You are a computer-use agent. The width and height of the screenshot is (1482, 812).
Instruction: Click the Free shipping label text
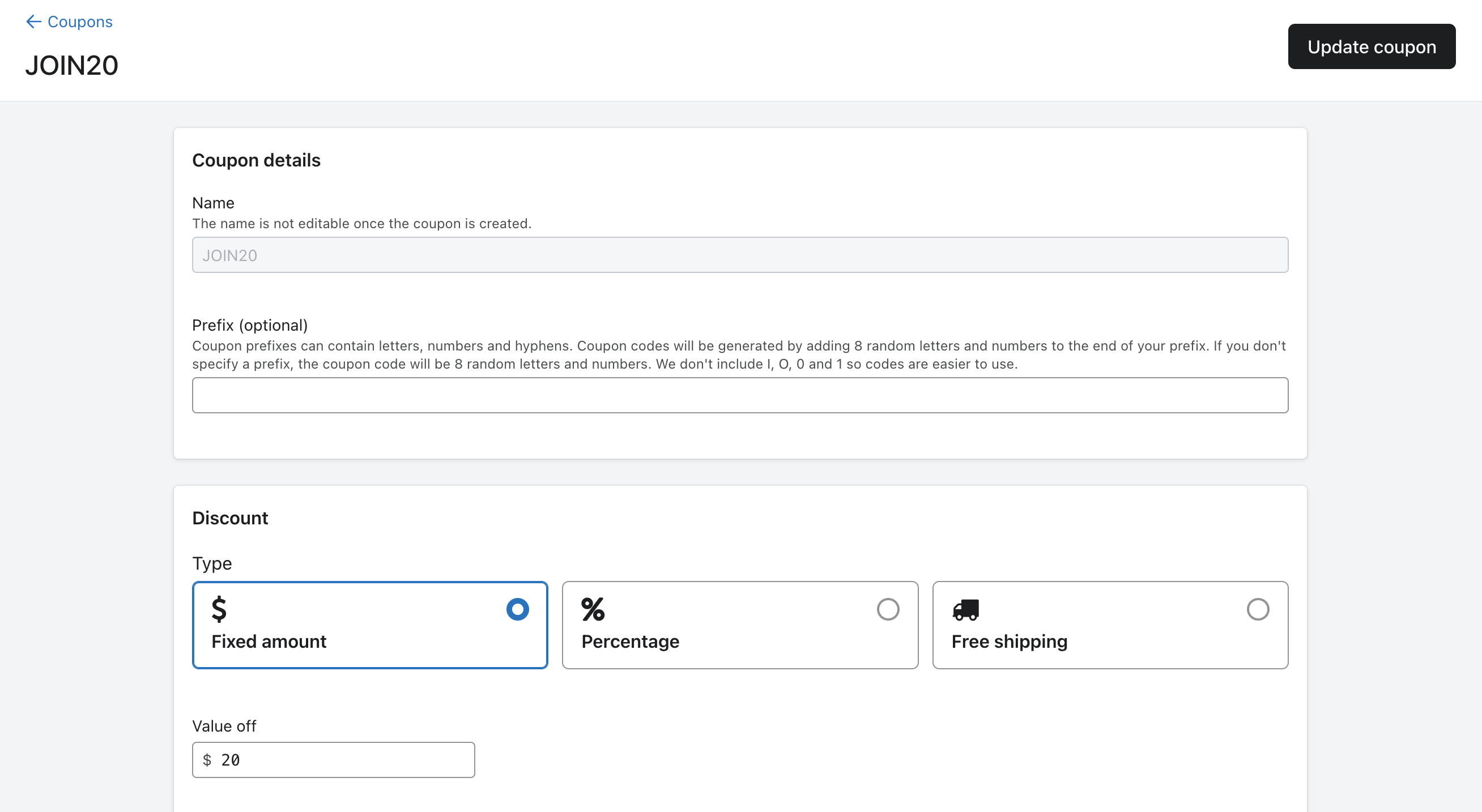click(1010, 642)
